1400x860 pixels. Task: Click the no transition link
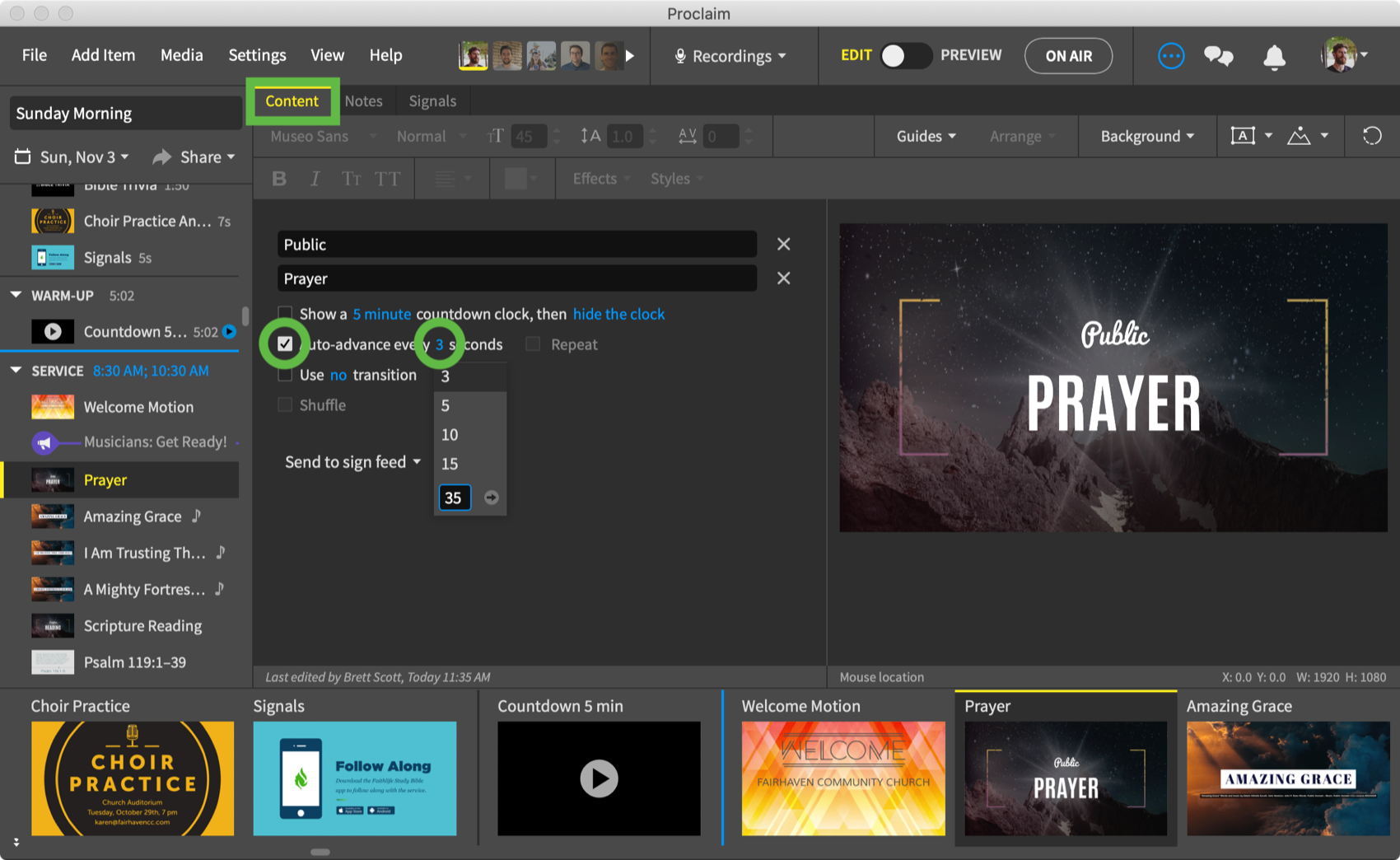[x=338, y=375]
